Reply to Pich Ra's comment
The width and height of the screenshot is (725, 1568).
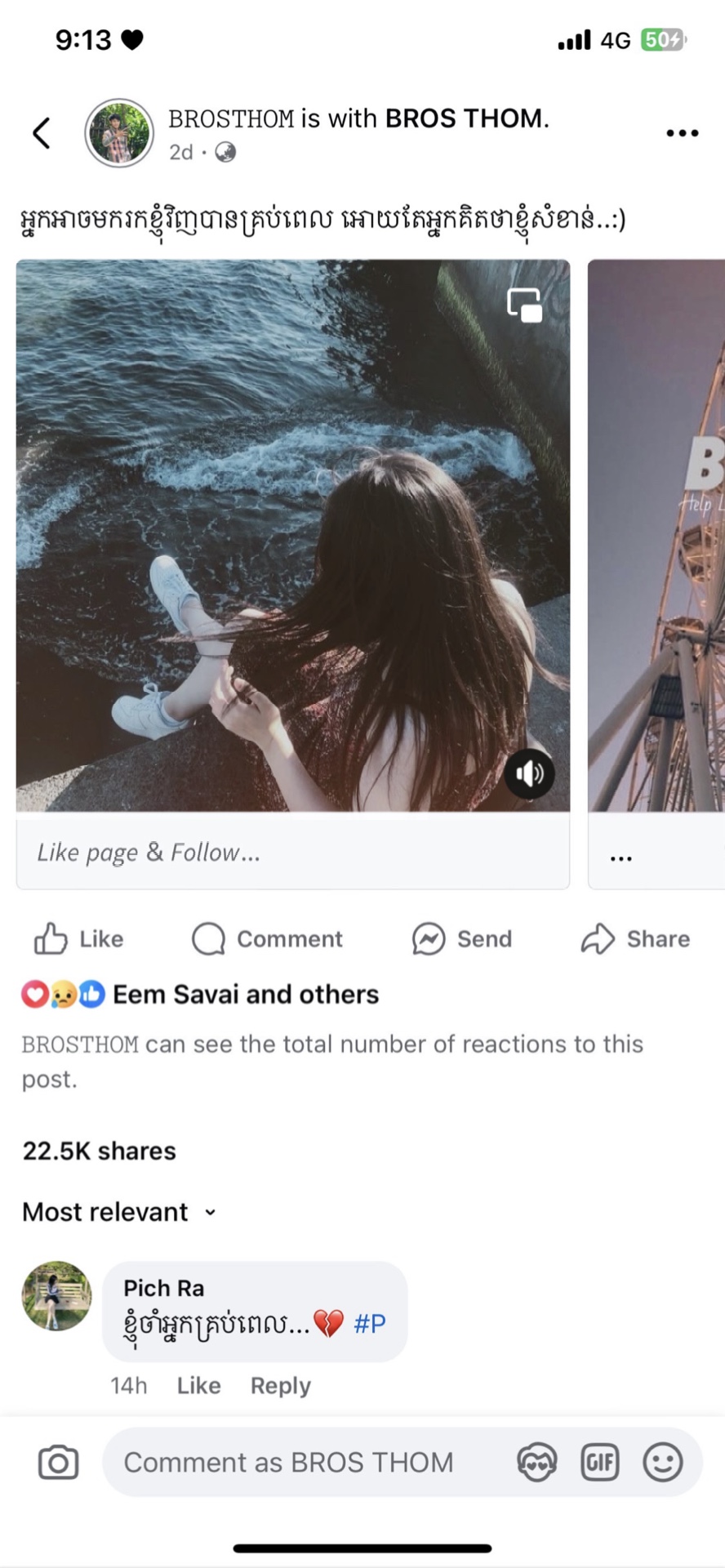[x=280, y=1386]
